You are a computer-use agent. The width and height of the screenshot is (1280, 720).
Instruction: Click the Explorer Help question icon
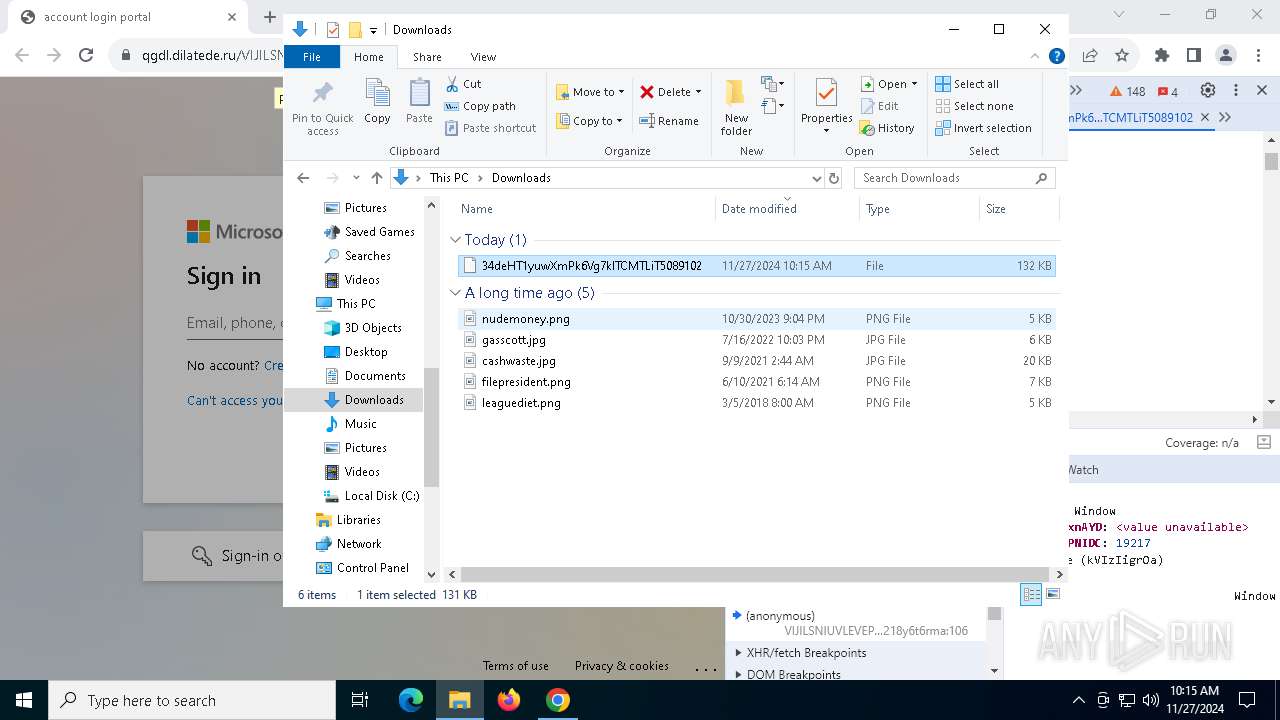pos(1056,57)
